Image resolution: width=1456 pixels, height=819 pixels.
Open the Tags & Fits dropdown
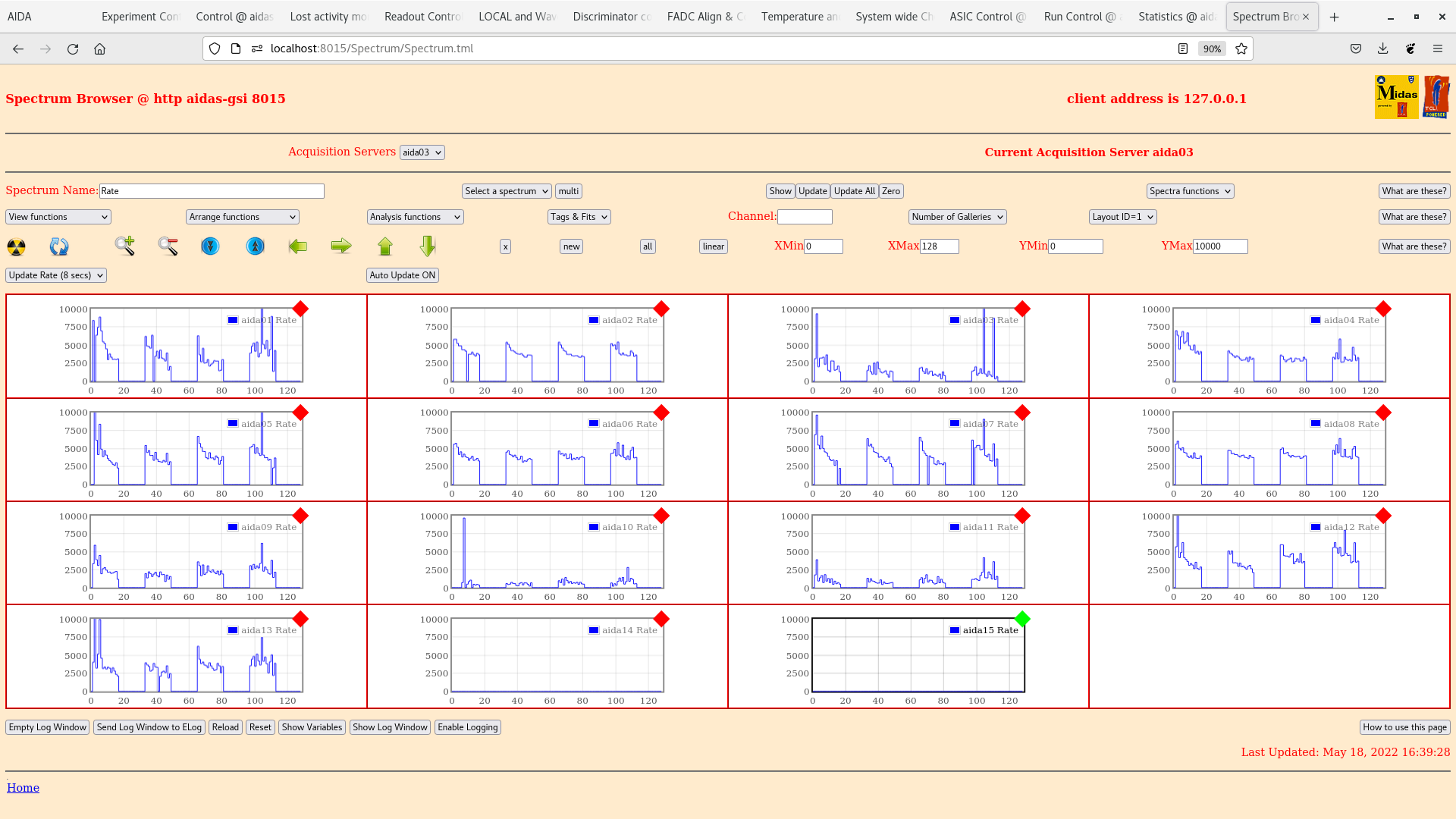(x=579, y=217)
